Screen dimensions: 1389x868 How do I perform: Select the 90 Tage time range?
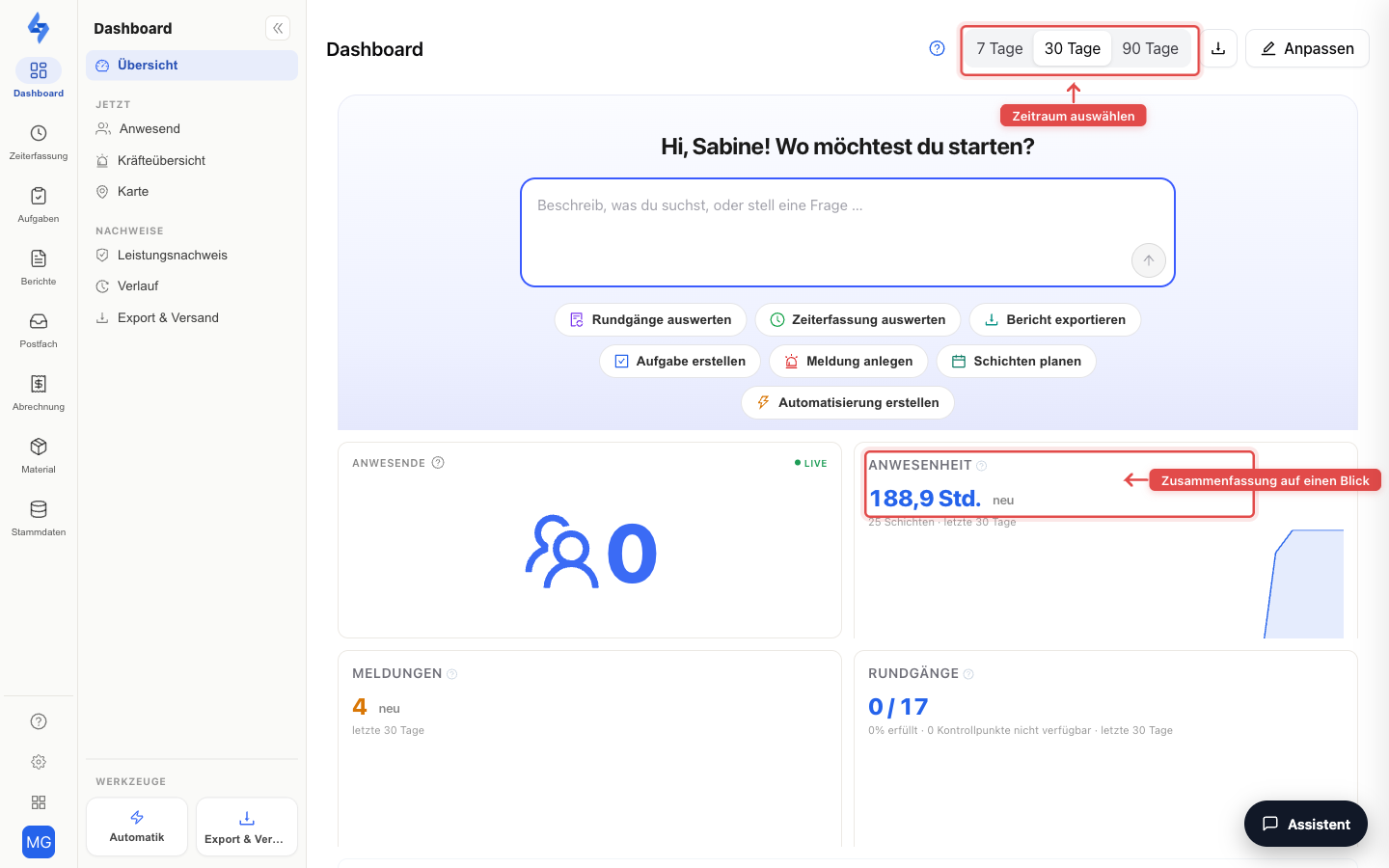point(1151,48)
